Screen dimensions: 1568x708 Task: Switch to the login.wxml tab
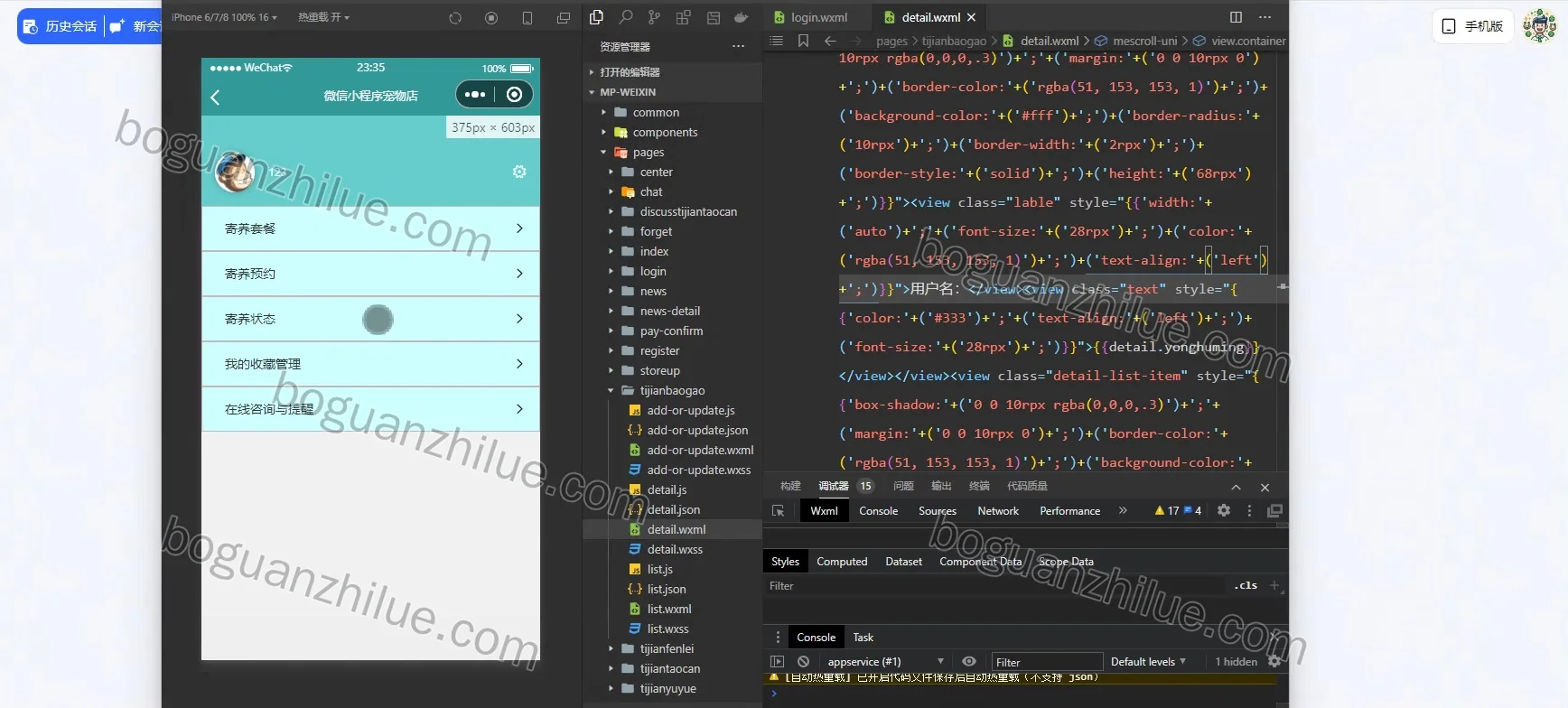pyautogui.click(x=818, y=17)
